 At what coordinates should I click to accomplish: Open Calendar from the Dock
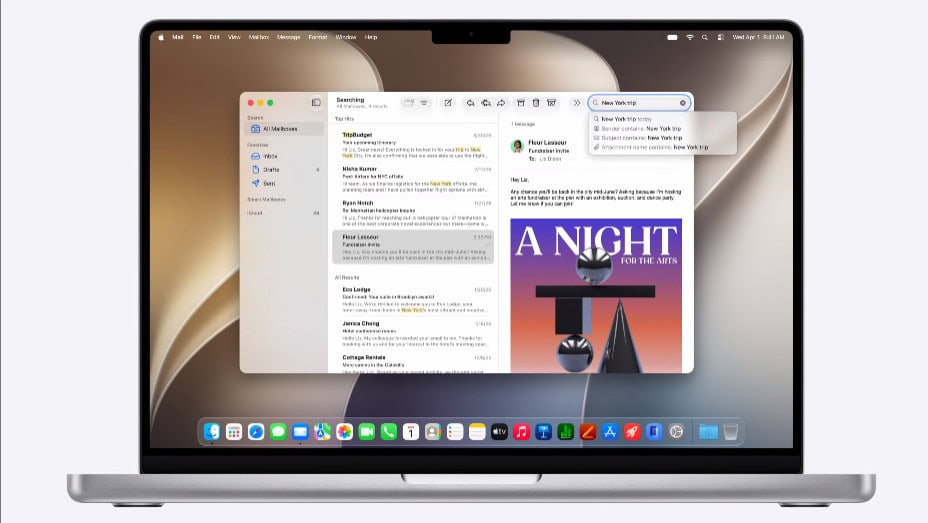[411, 432]
